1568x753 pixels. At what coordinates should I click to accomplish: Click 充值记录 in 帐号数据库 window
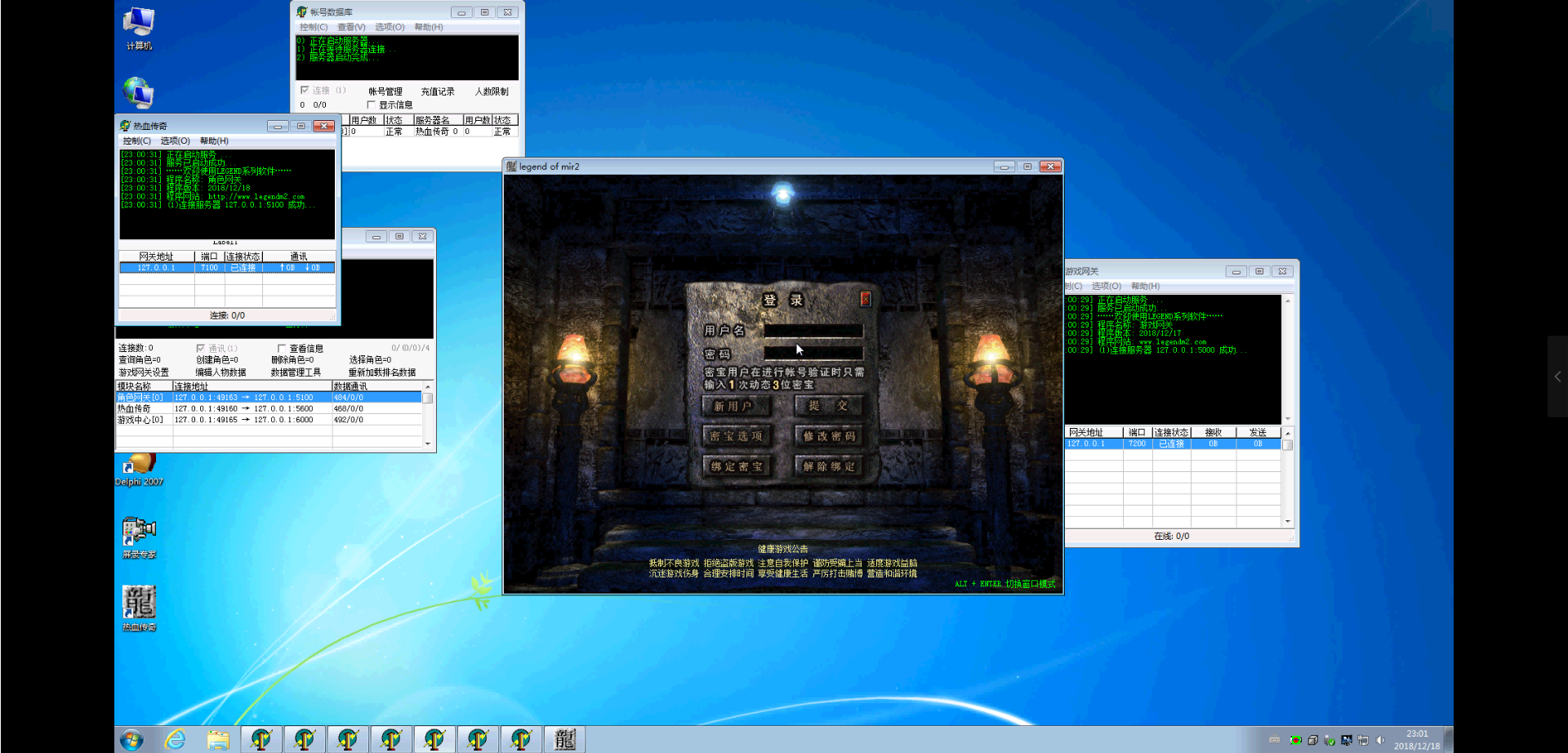point(438,91)
